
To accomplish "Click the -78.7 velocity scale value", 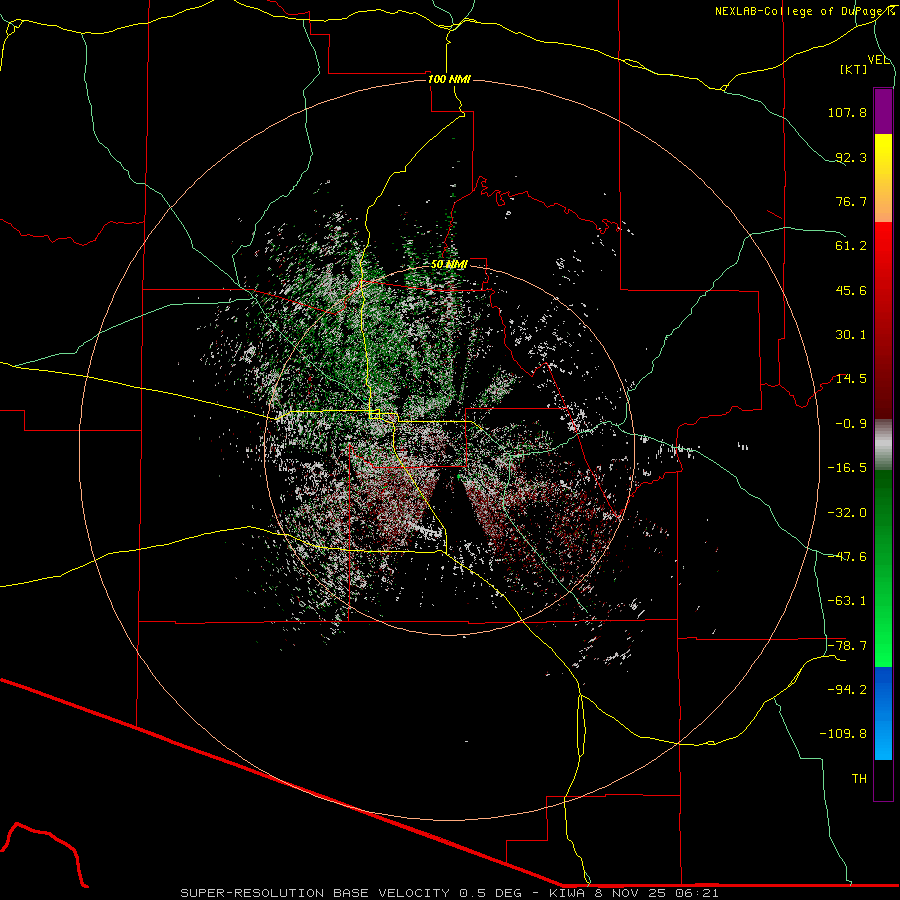I will pos(847,646).
